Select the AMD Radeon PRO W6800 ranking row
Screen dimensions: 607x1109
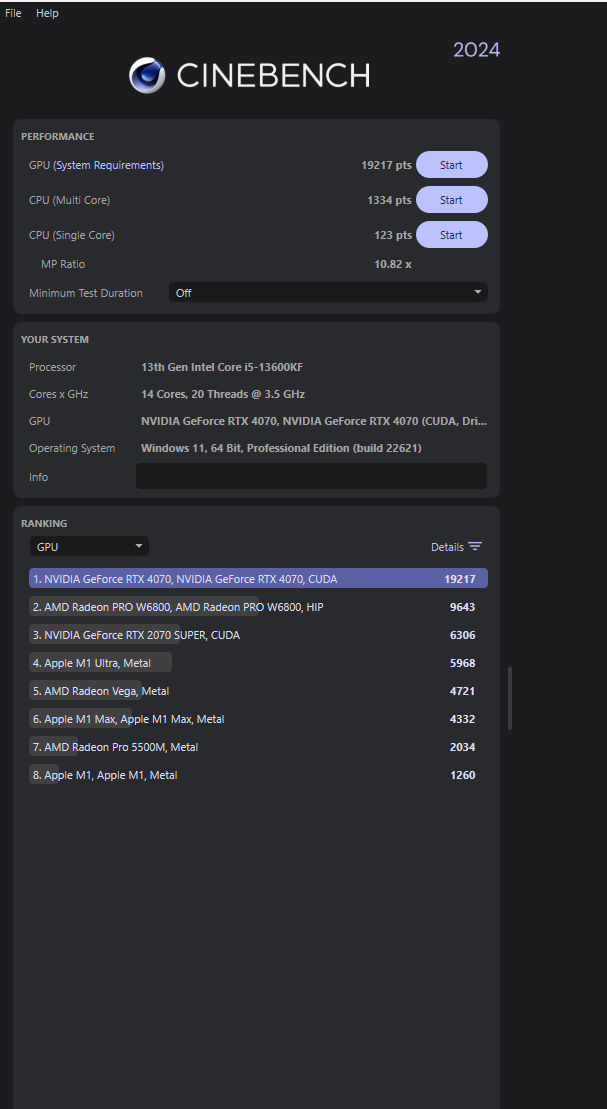258,607
